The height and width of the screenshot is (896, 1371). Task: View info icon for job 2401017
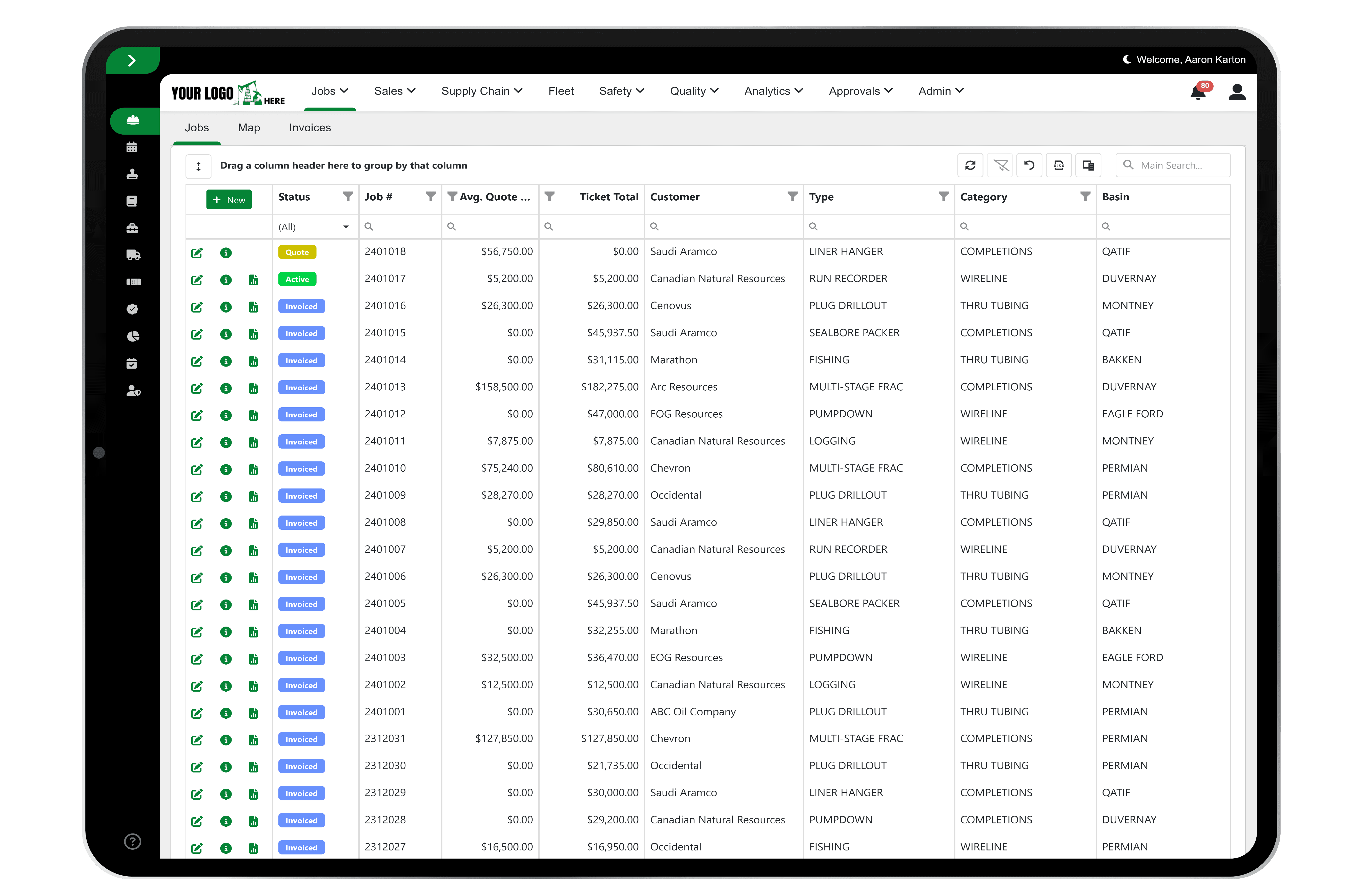pos(226,280)
